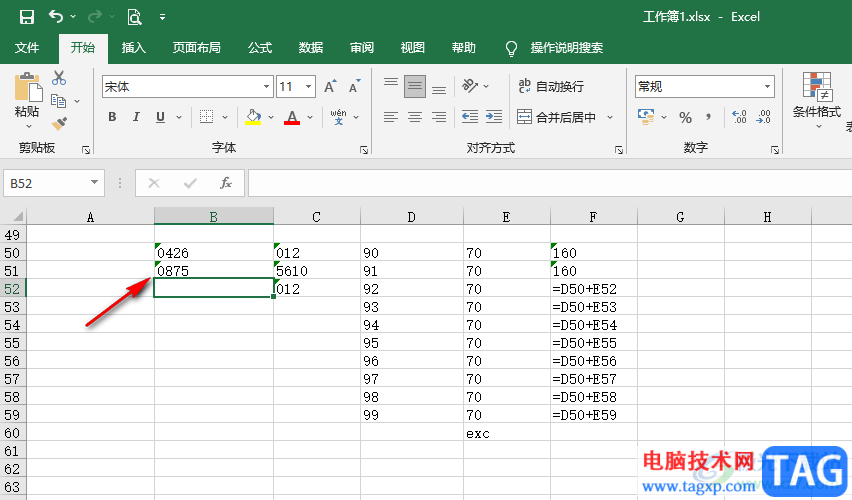The width and height of the screenshot is (852, 500).
Task: Click the Select All corner triangle
Action: pos(17,216)
